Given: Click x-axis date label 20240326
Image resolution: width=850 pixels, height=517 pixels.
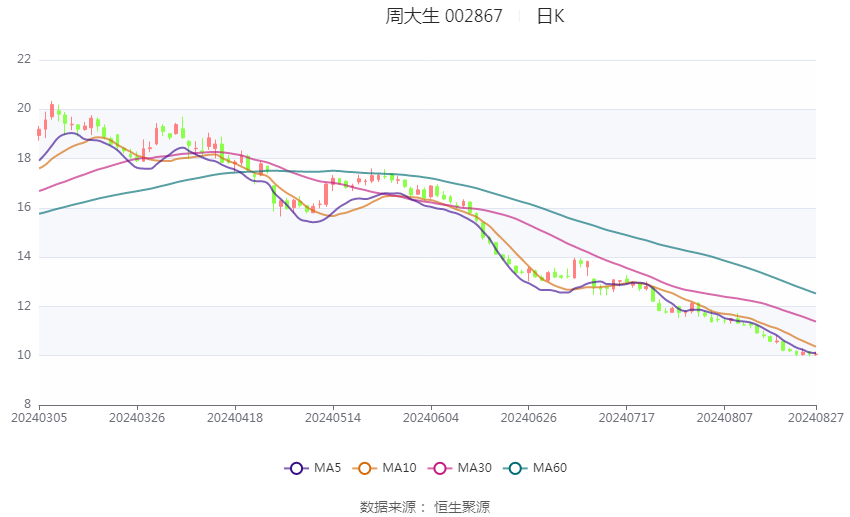Looking at the screenshot, I should click(137, 418).
